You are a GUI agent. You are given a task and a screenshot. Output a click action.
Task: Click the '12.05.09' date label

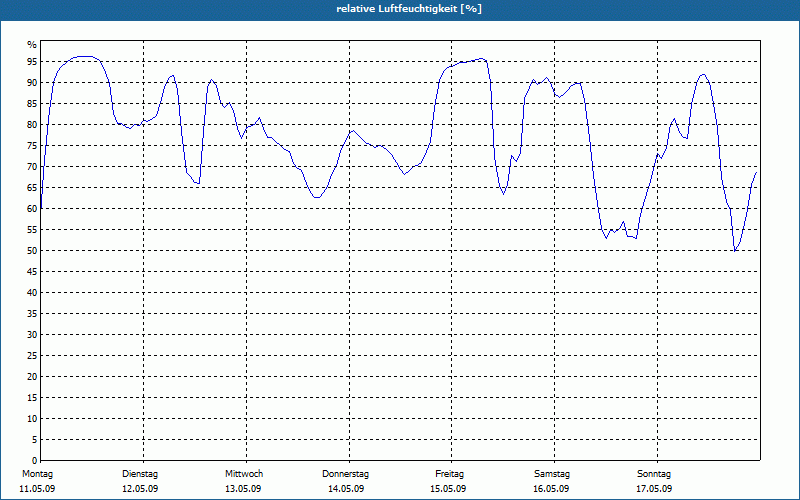click(x=140, y=489)
